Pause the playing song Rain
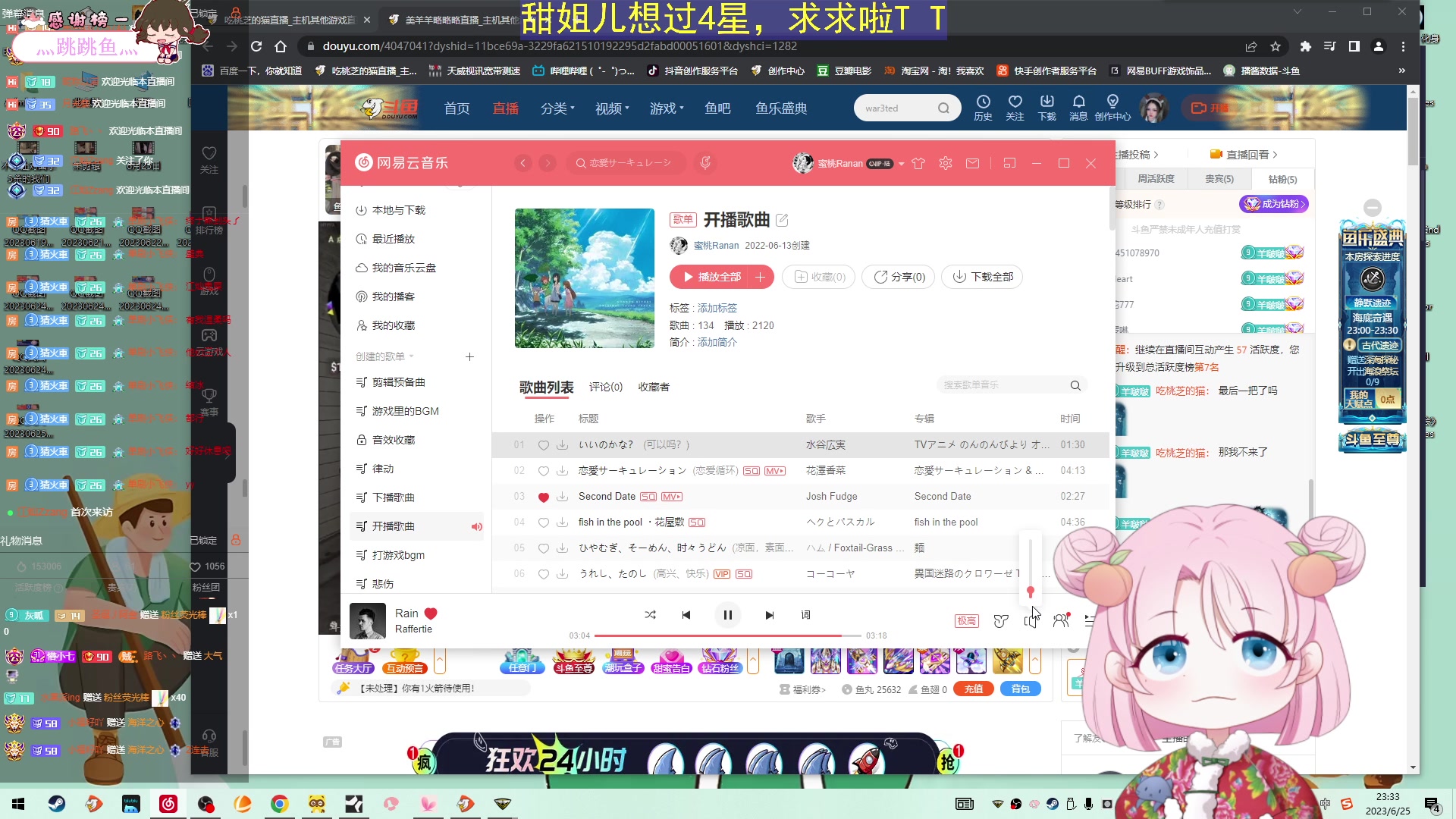The height and width of the screenshot is (819, 1456). pyautogui.click(x=727, y=615)
